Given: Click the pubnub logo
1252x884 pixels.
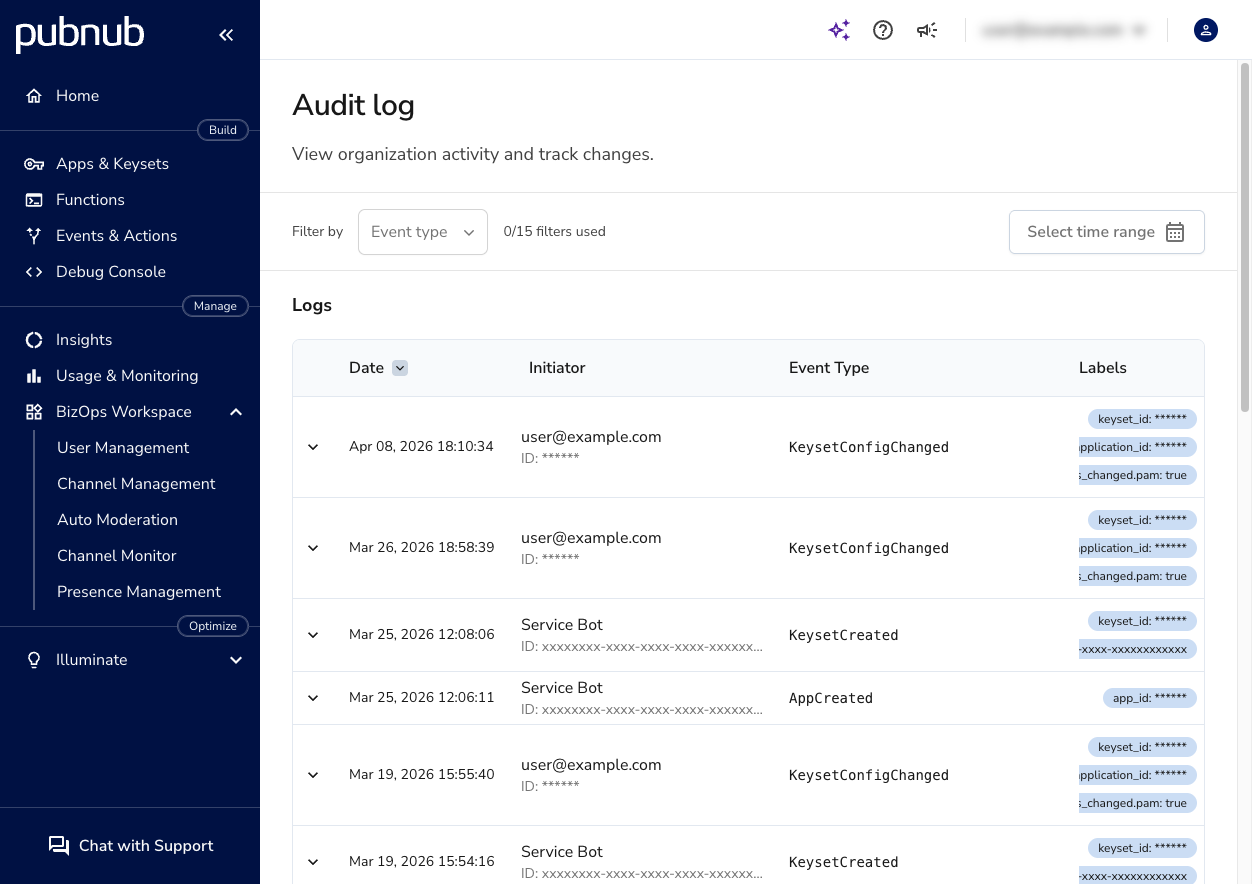Looking at the screenshot, I should click(x=80, y=34).
